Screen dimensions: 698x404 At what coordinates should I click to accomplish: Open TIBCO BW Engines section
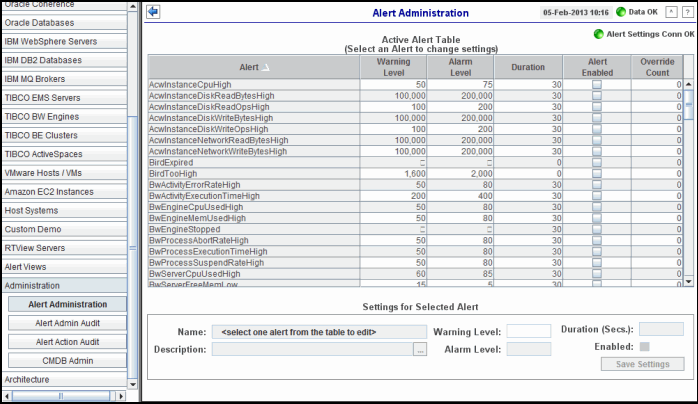[65, 117]
